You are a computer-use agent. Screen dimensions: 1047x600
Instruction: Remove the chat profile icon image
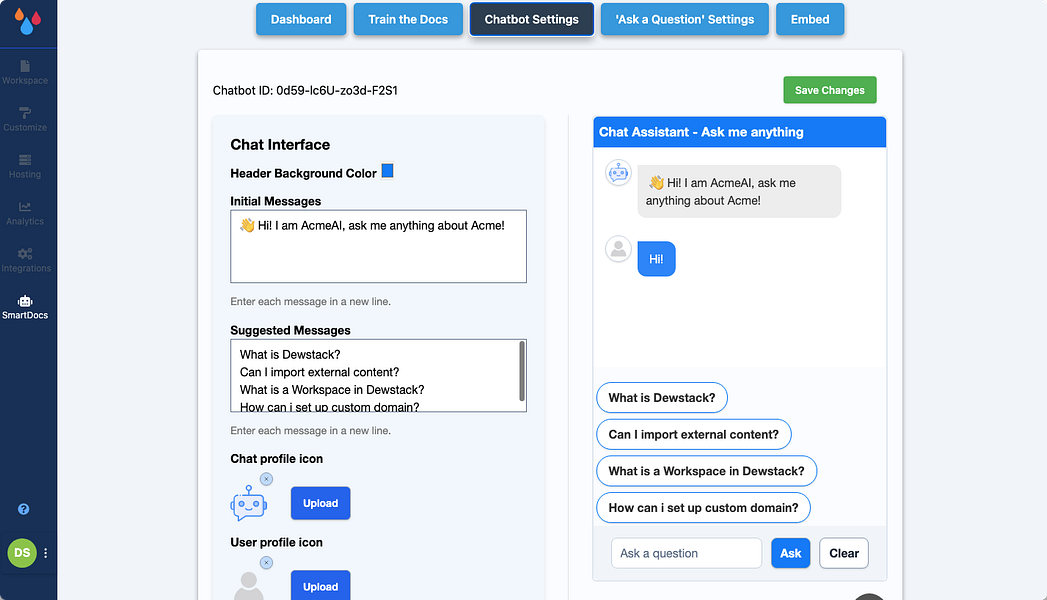266,479
